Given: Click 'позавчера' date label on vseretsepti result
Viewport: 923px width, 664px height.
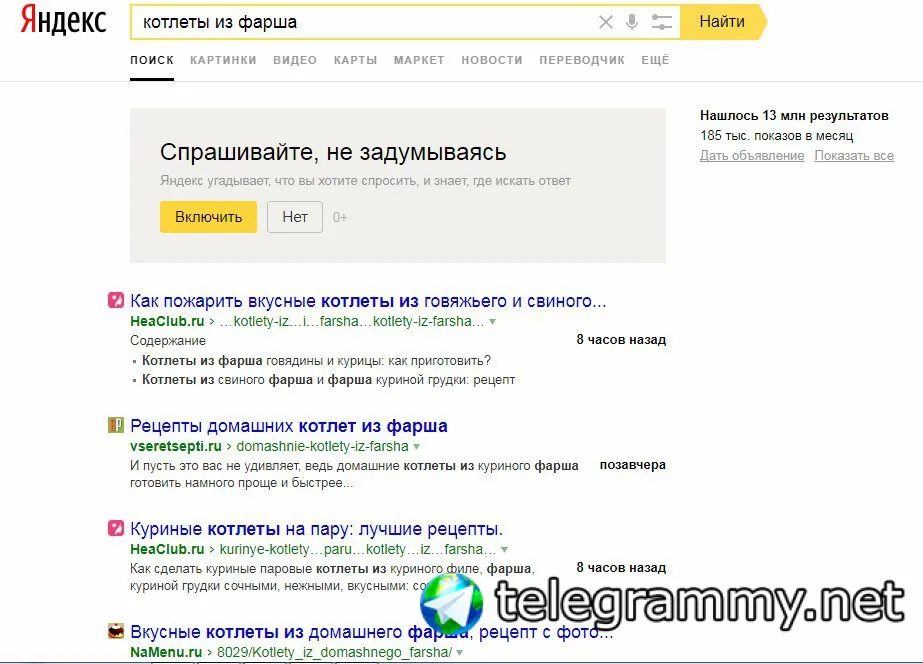Looking at the screenshot, I should 633,464.
